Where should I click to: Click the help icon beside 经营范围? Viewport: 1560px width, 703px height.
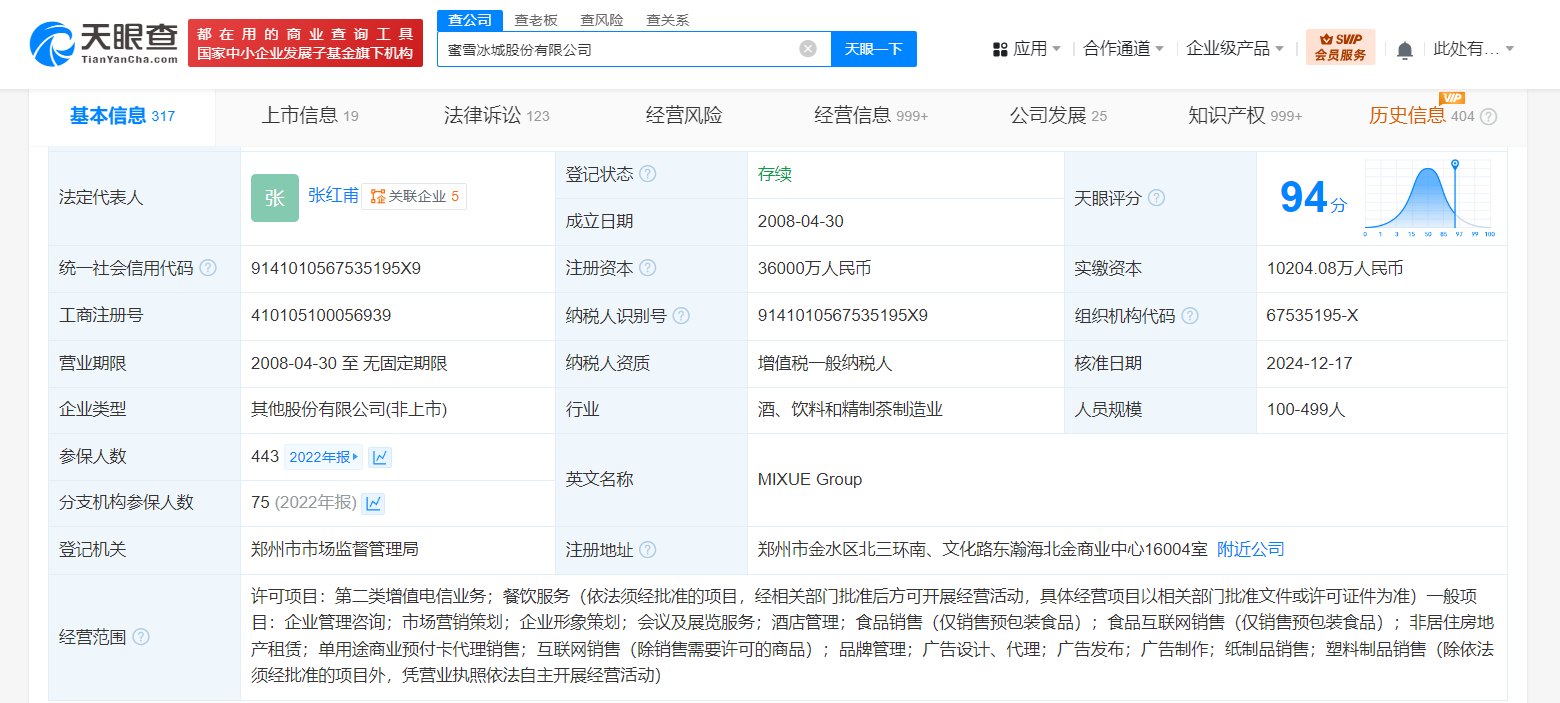[141, 637]
